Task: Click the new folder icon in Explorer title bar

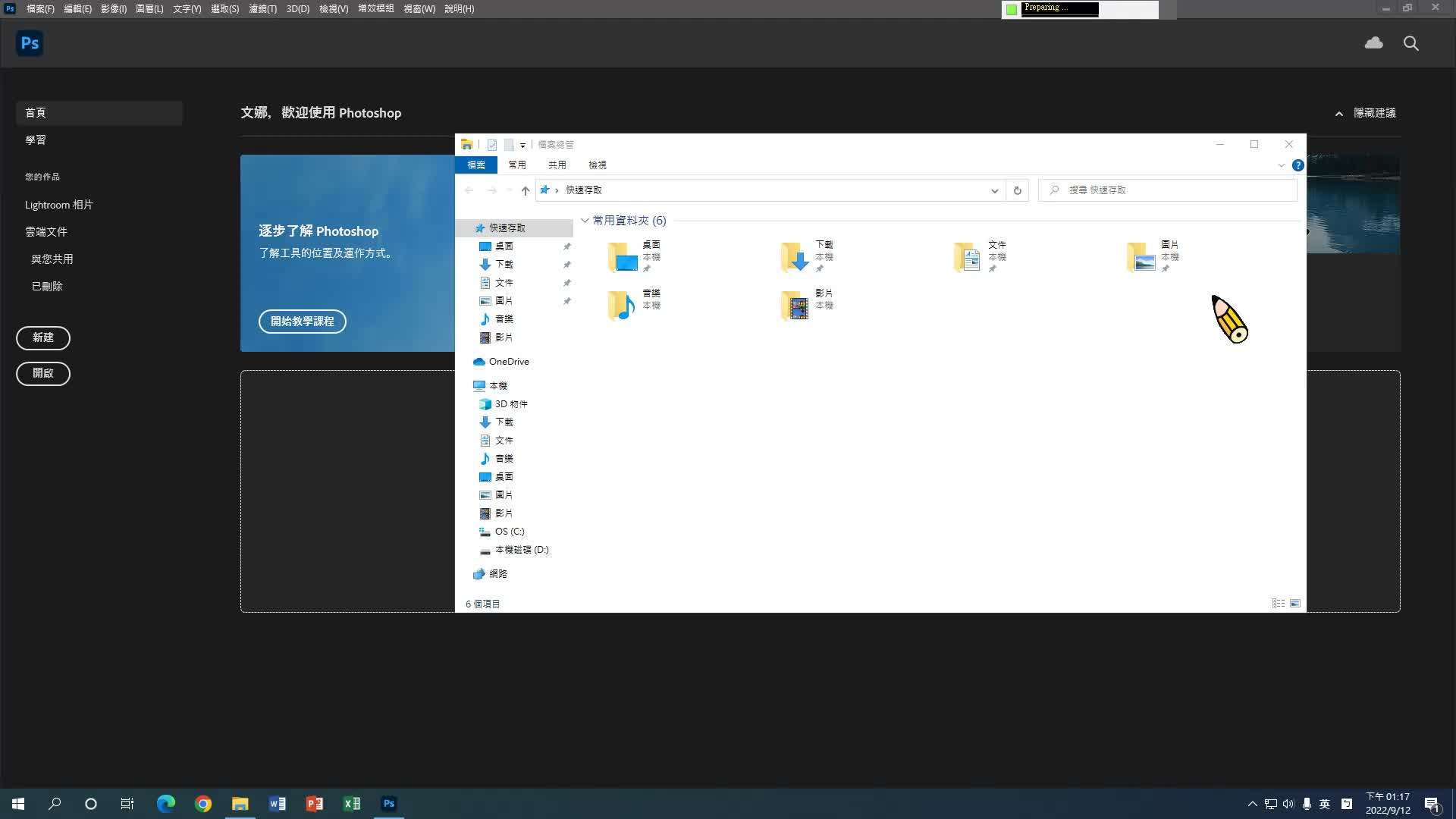Action: coord(509,144)
